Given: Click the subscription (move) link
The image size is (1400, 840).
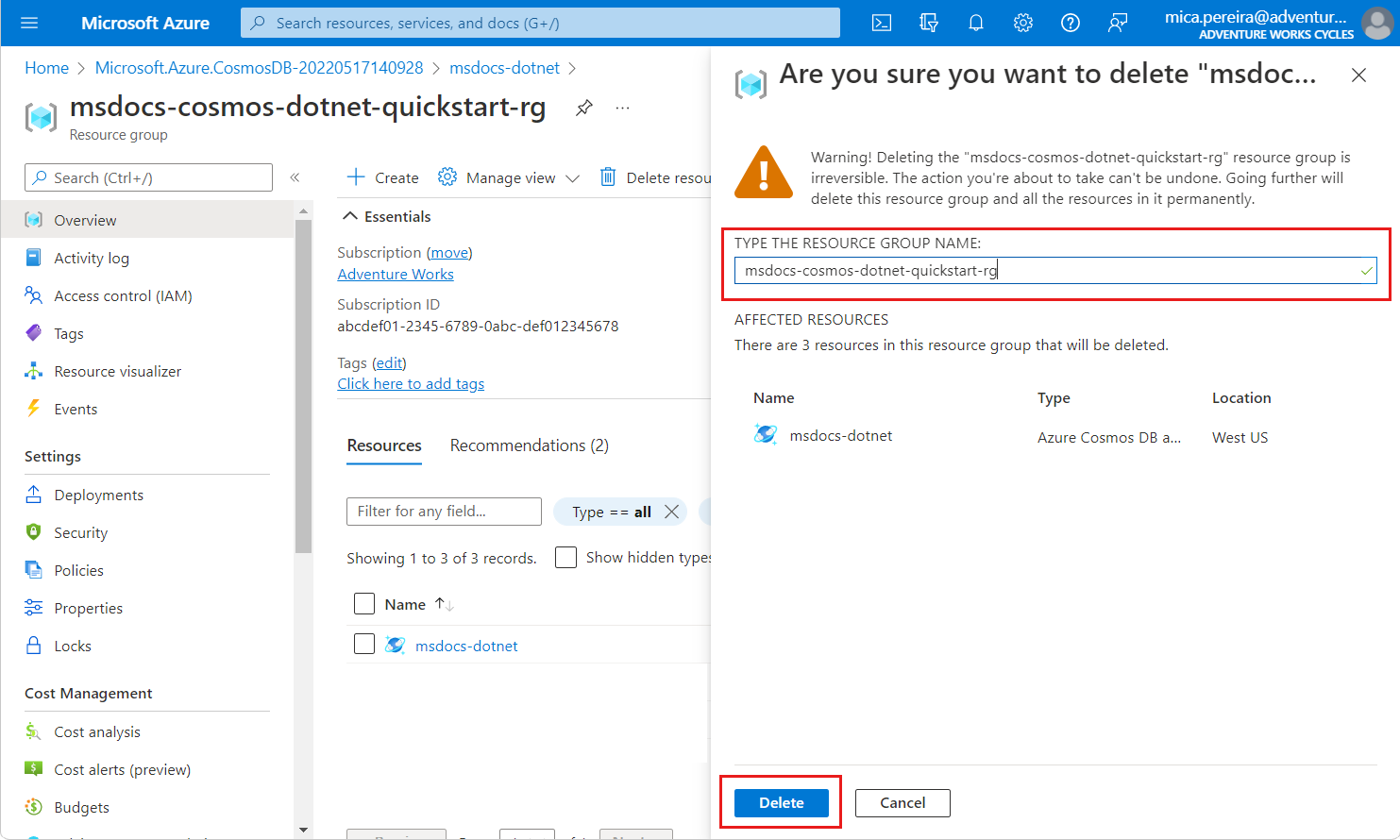Looking at the screenshot, I should click(449, 252).
